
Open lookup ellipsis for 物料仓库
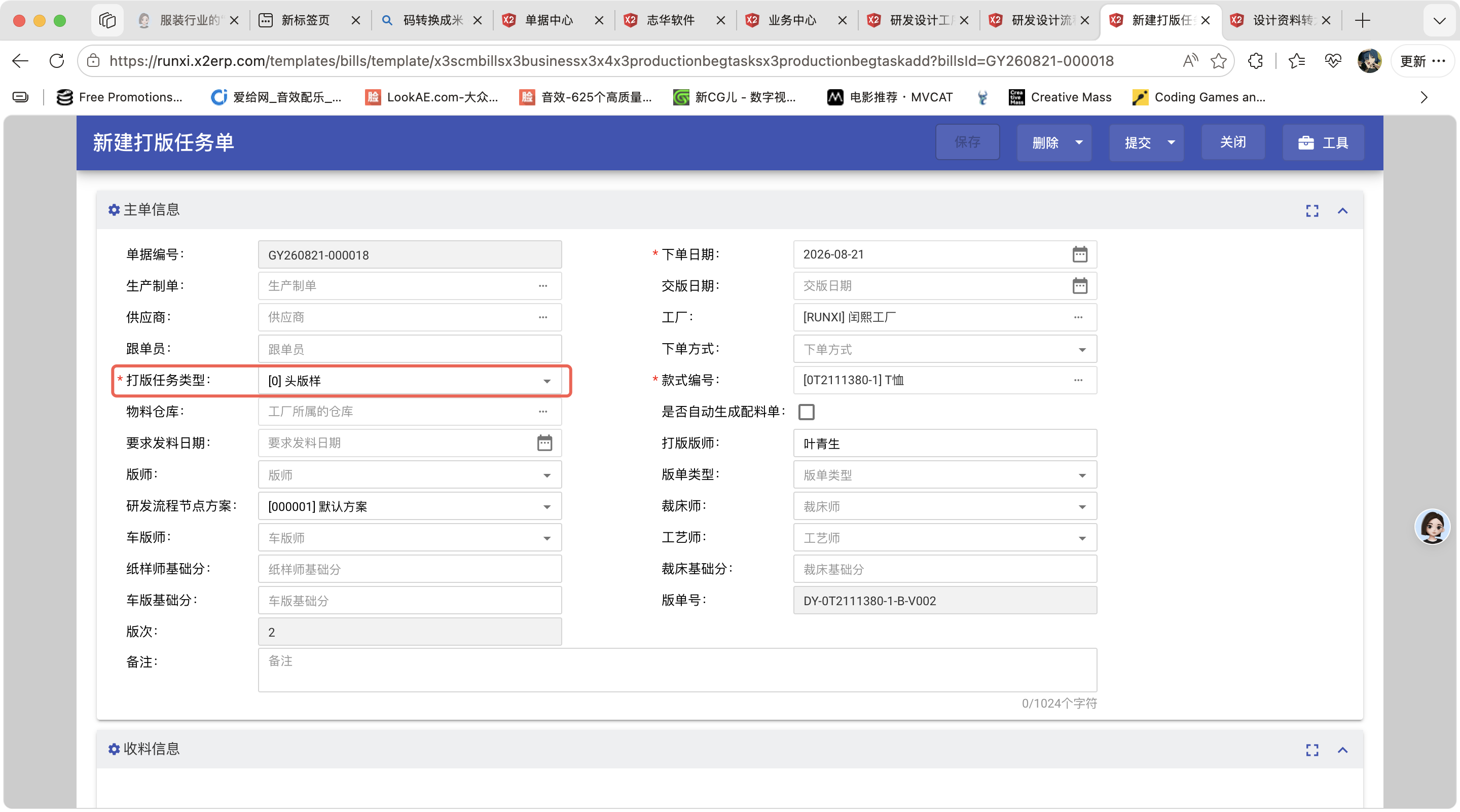[543, 412]
